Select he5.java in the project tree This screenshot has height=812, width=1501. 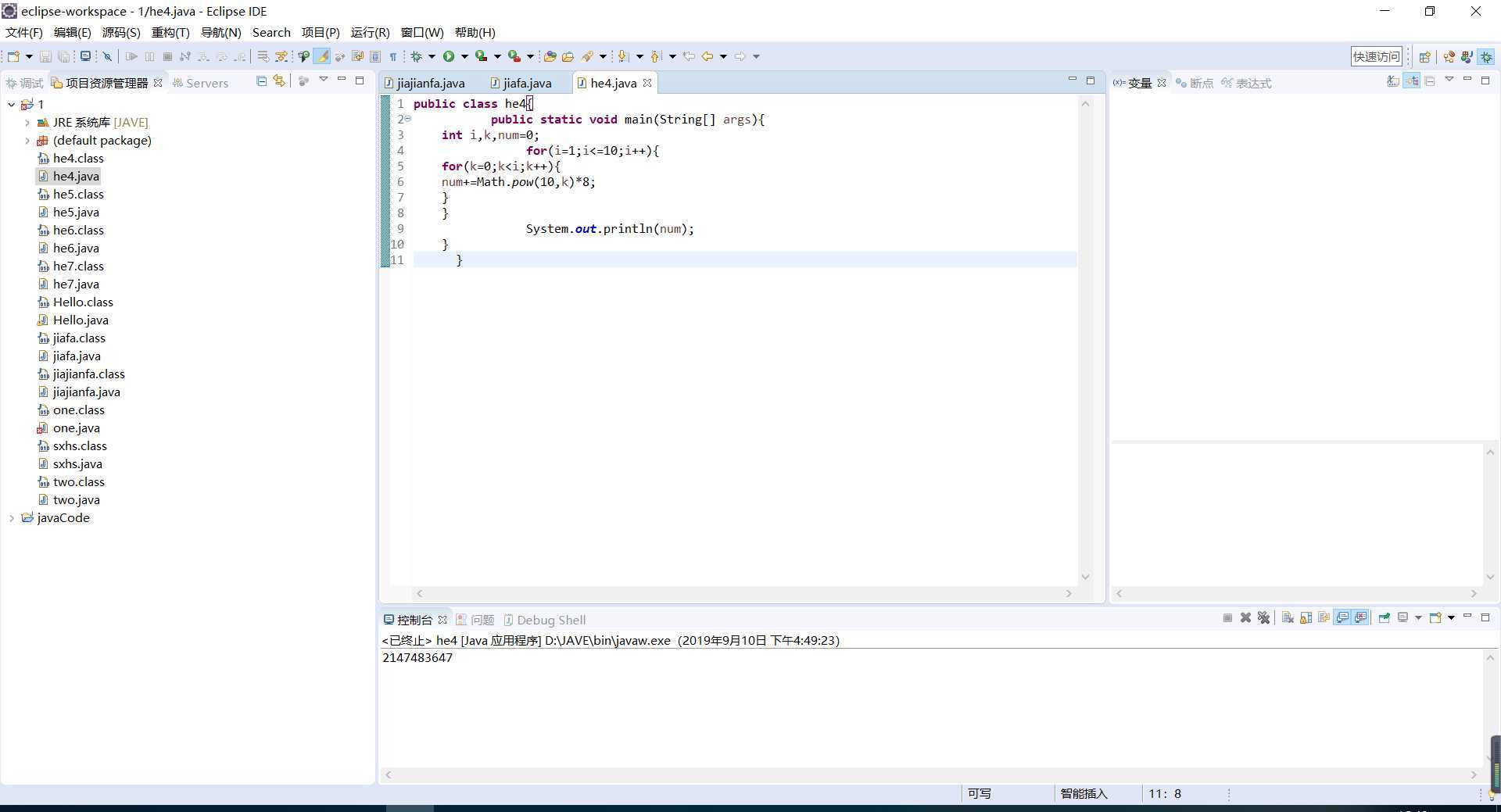[x=76, y=212]
